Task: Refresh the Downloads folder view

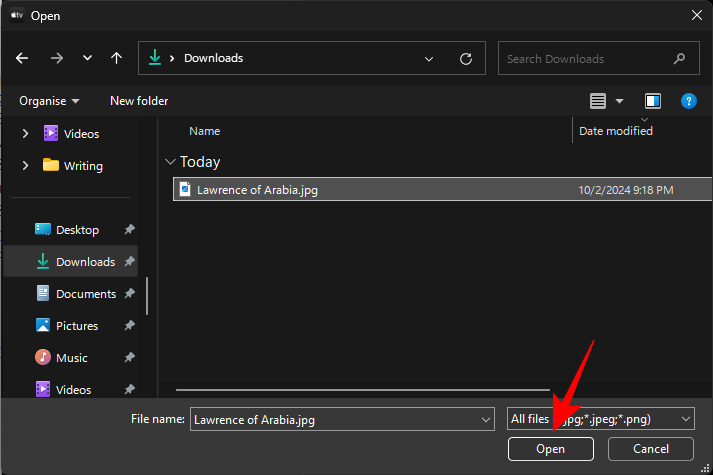Action: (465, 59)
